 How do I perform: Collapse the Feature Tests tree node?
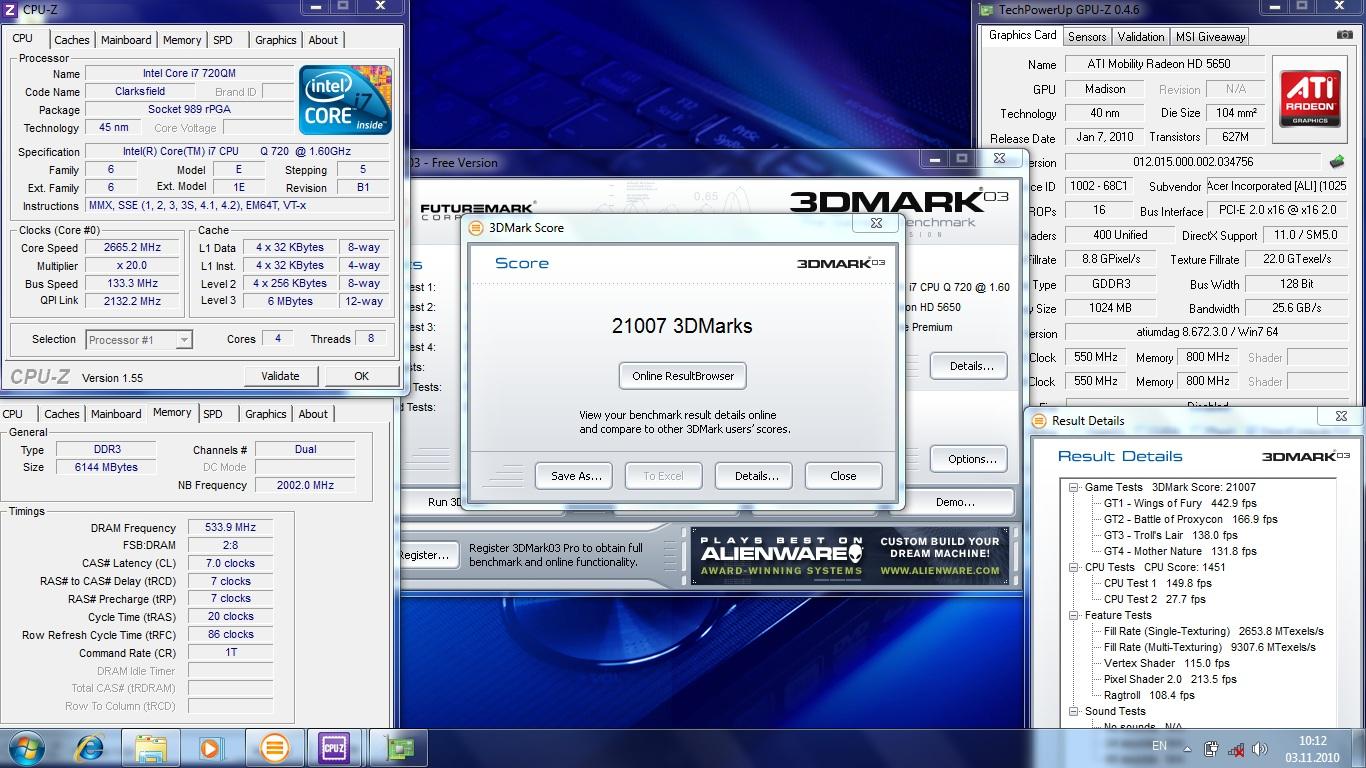[1074, 615]
